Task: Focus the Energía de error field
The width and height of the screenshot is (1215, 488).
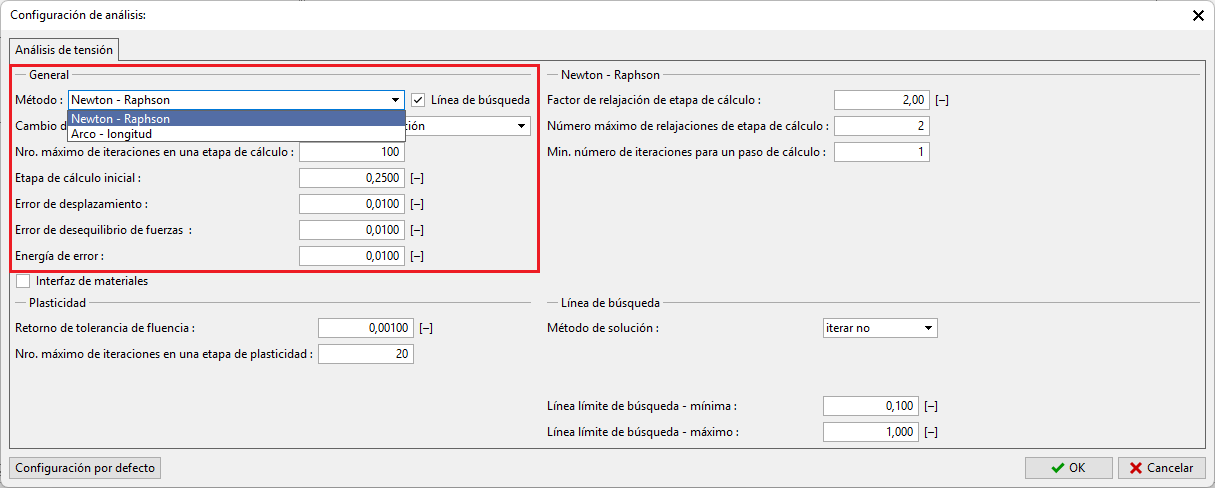Action: pyautogui.click(x=351, y=256)
